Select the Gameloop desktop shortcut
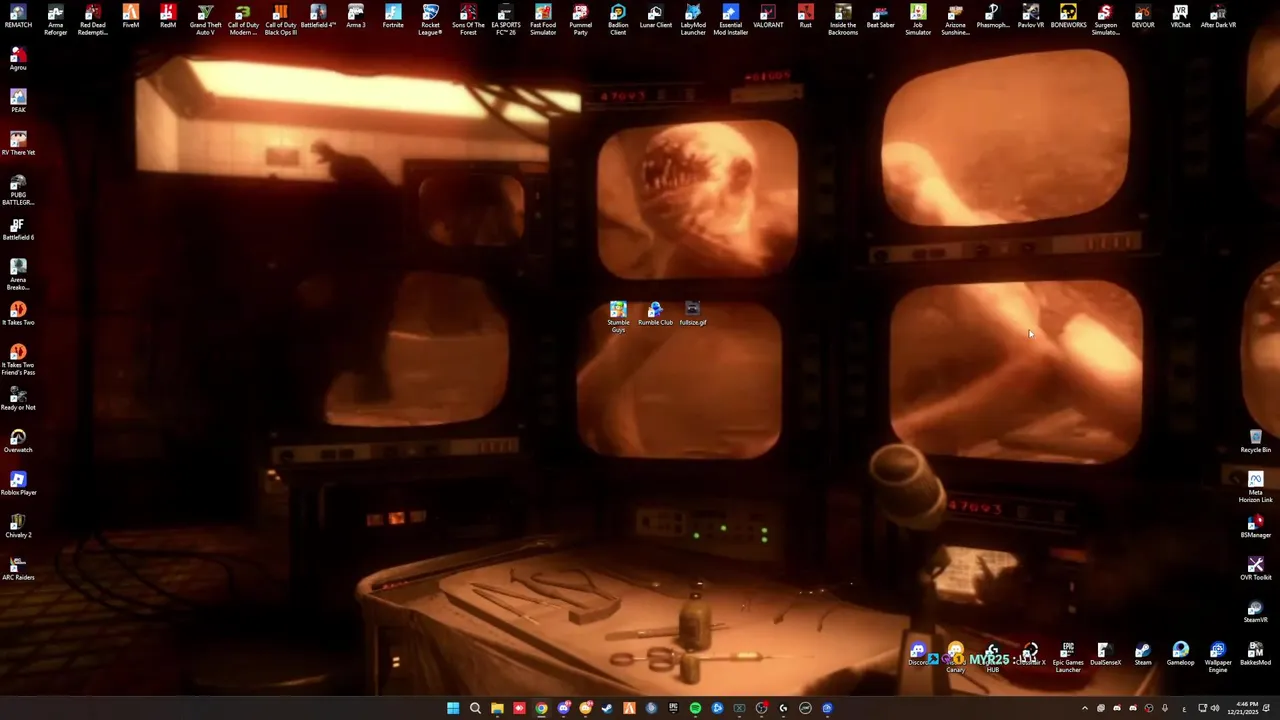 coord(1180,654)
